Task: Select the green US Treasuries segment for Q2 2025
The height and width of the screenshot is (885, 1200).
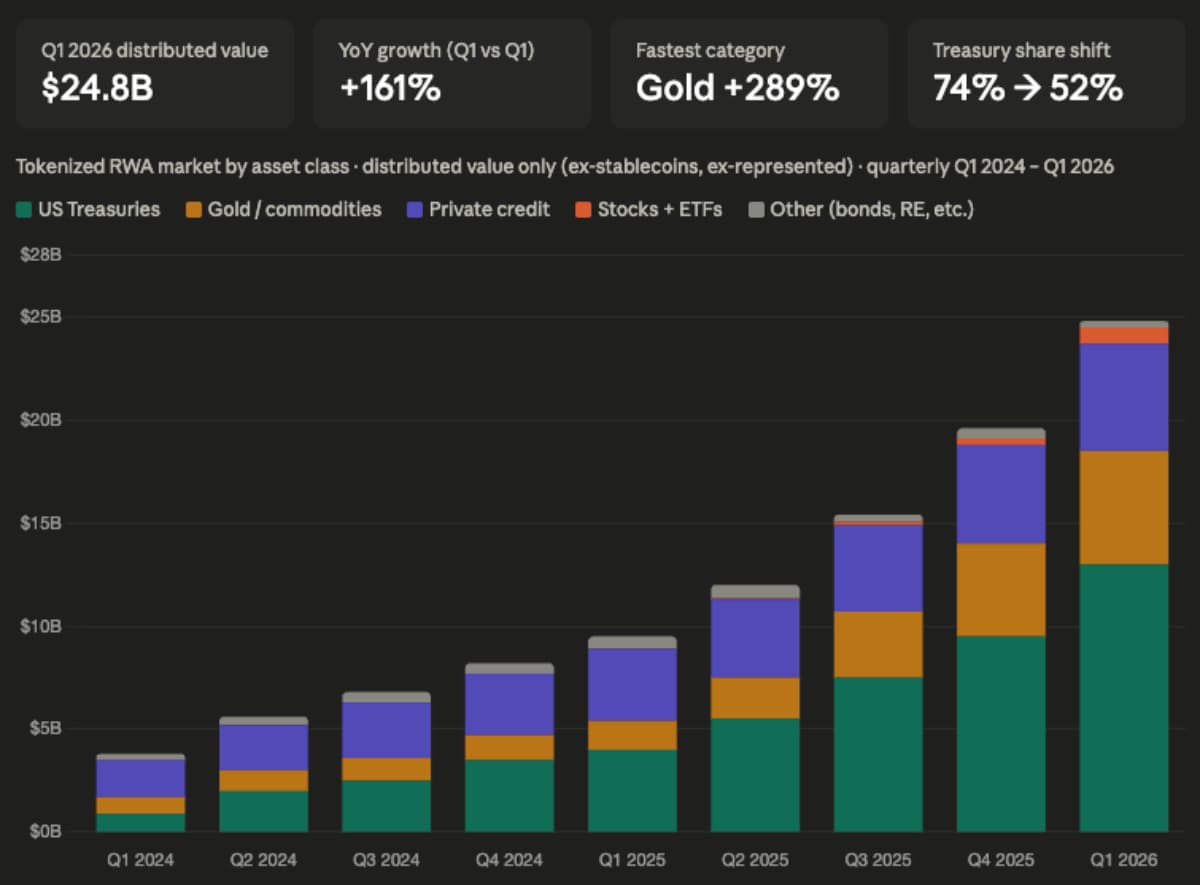Action: click(755, 775)
